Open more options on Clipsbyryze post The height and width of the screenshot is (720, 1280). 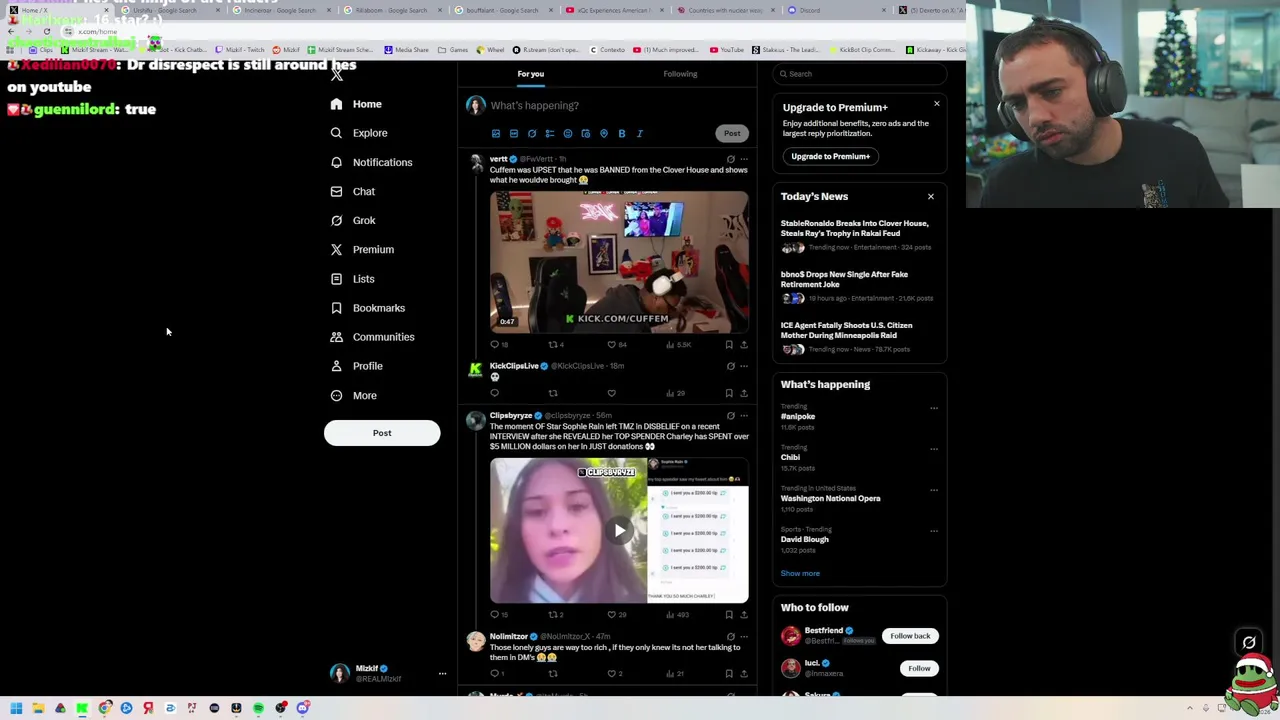(x=743, y=415)
